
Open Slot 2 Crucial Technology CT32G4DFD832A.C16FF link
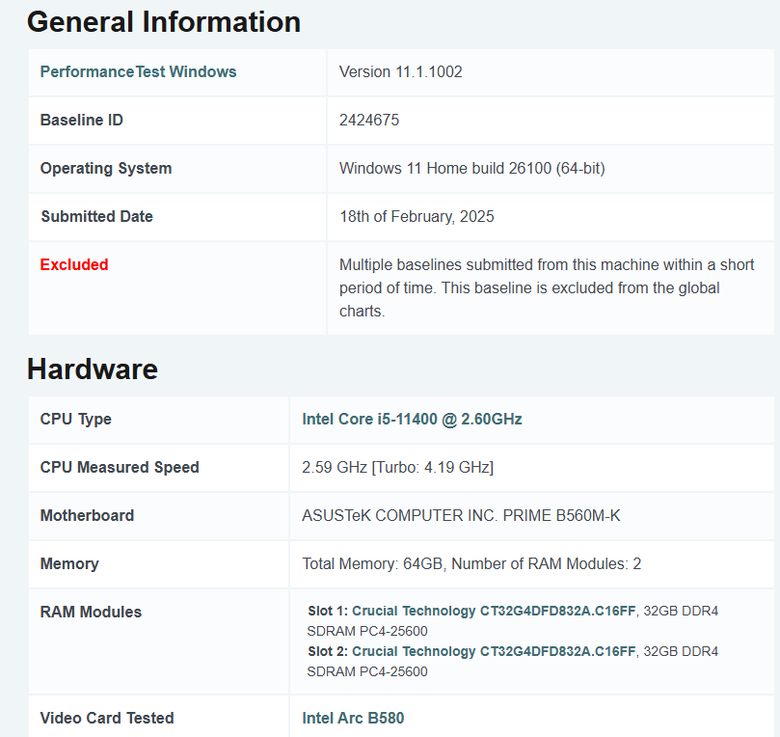coord(493,651)
